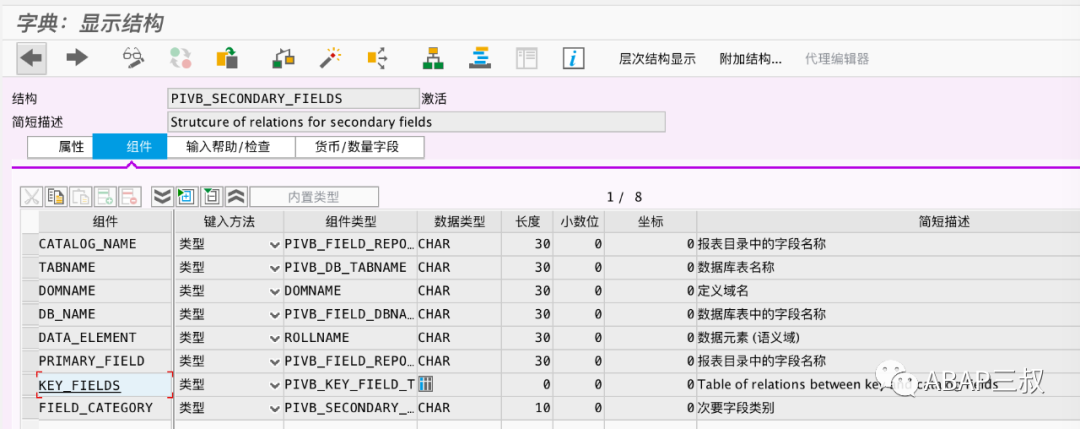The width and height of the screenshot is (1080, 429).
Task: Click the insert row icon
Action: pos(105,197)
